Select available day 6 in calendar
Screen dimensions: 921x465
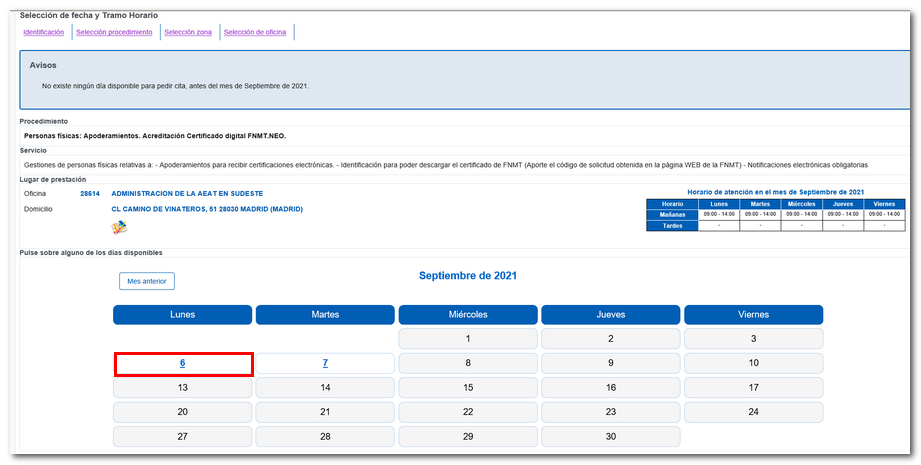pyautogui.click(x=183, y=363)
